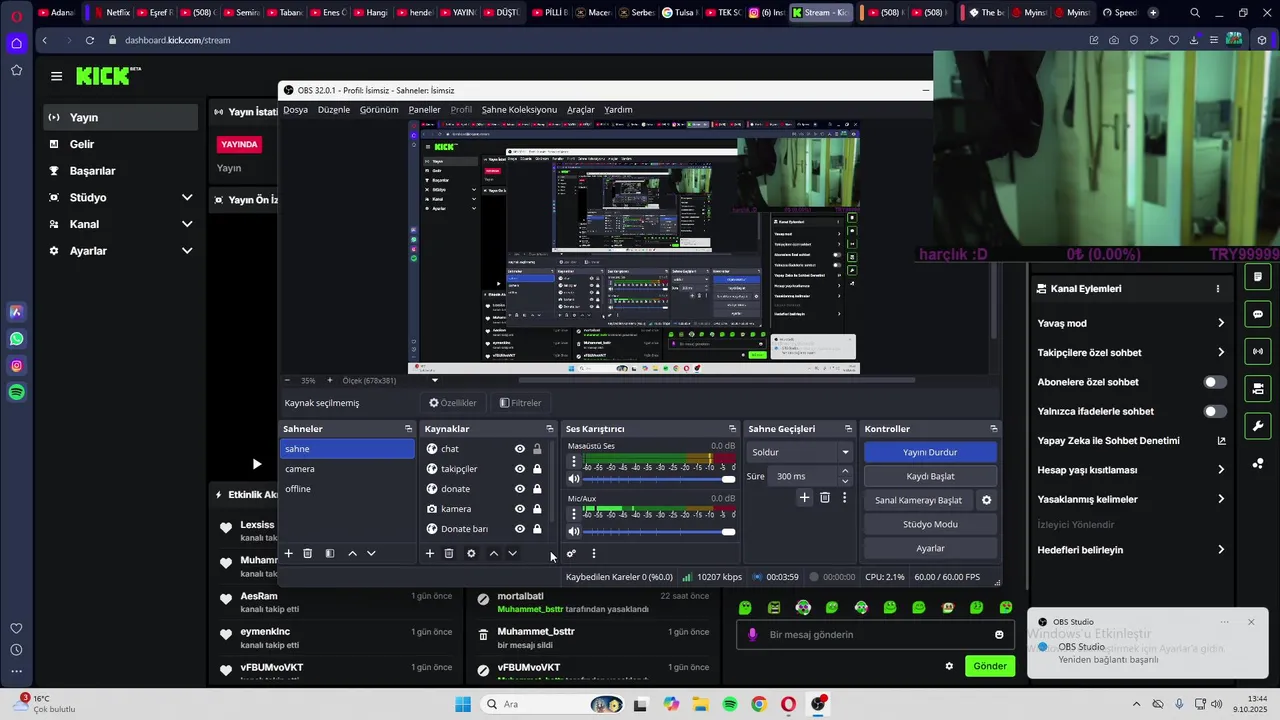Click Sanal Kamerayı Başlat button
This screenshot has width=1280, height=720.
(918, 500)
